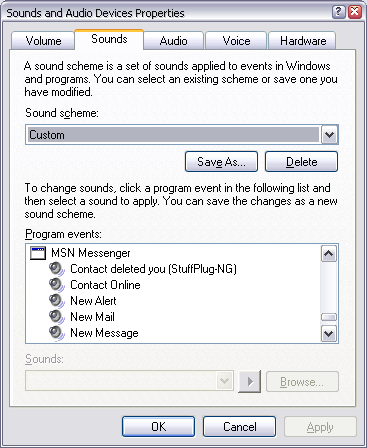367x448 pixels.
Task: Switch to the Volume tab
Action: click(43, 41)
